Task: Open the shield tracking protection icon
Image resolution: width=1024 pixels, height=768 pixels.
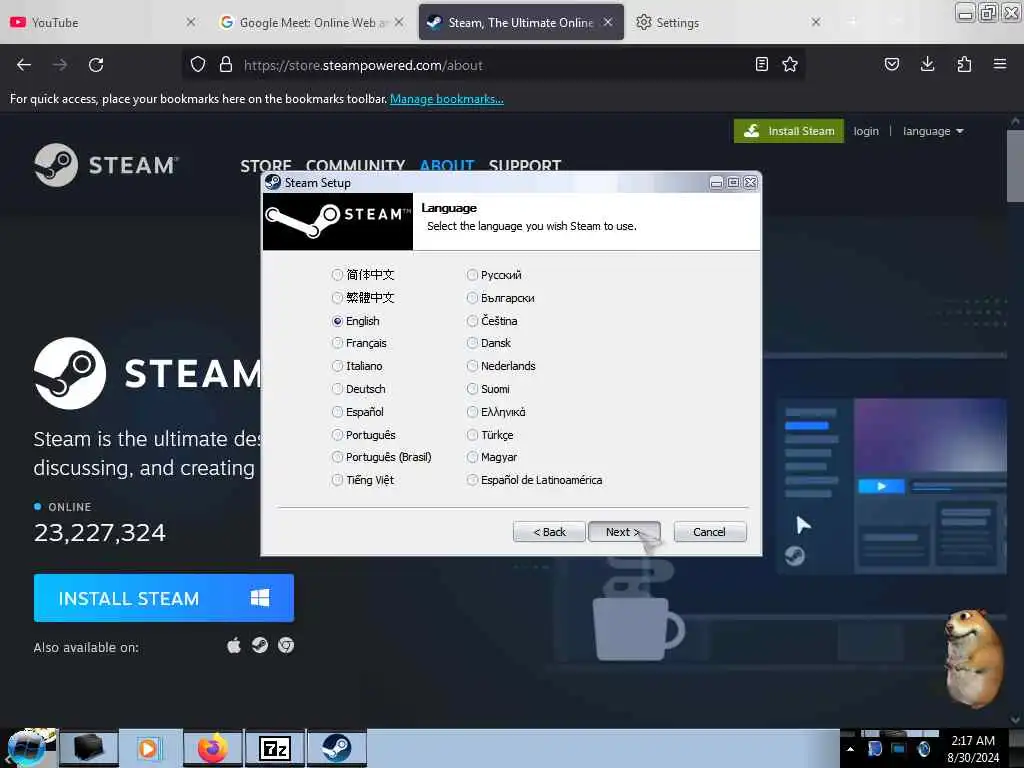Action: [198, 65]
